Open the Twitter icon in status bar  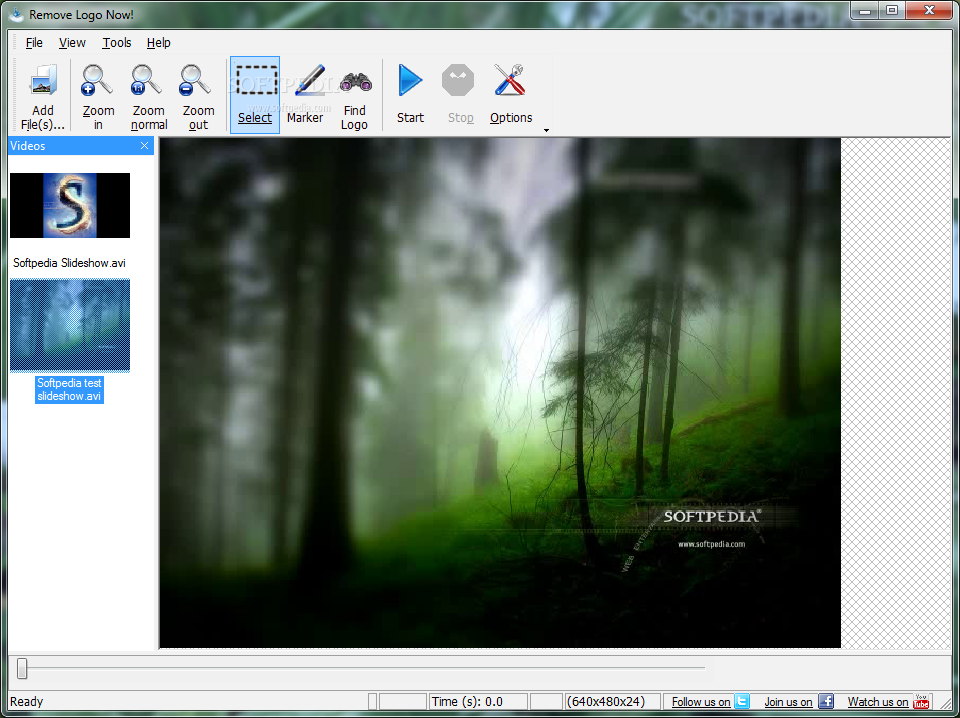pos(742,701)
